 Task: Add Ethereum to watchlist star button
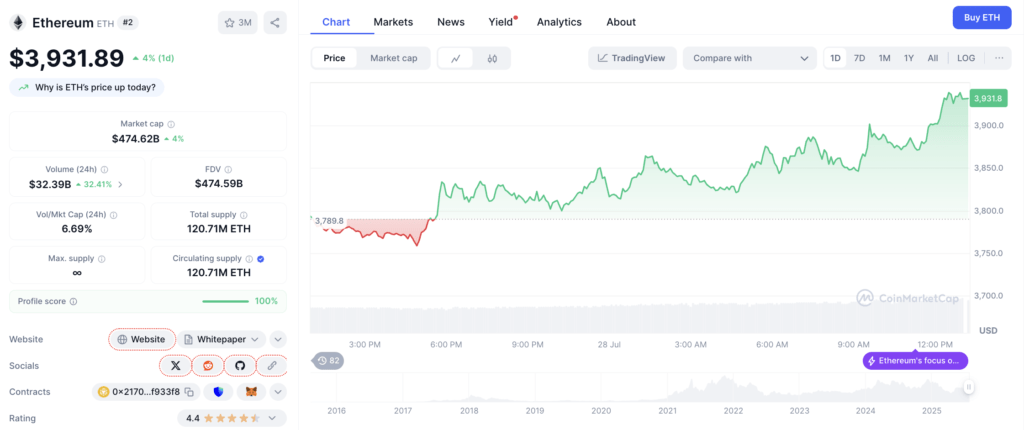(x=238, y=23)
